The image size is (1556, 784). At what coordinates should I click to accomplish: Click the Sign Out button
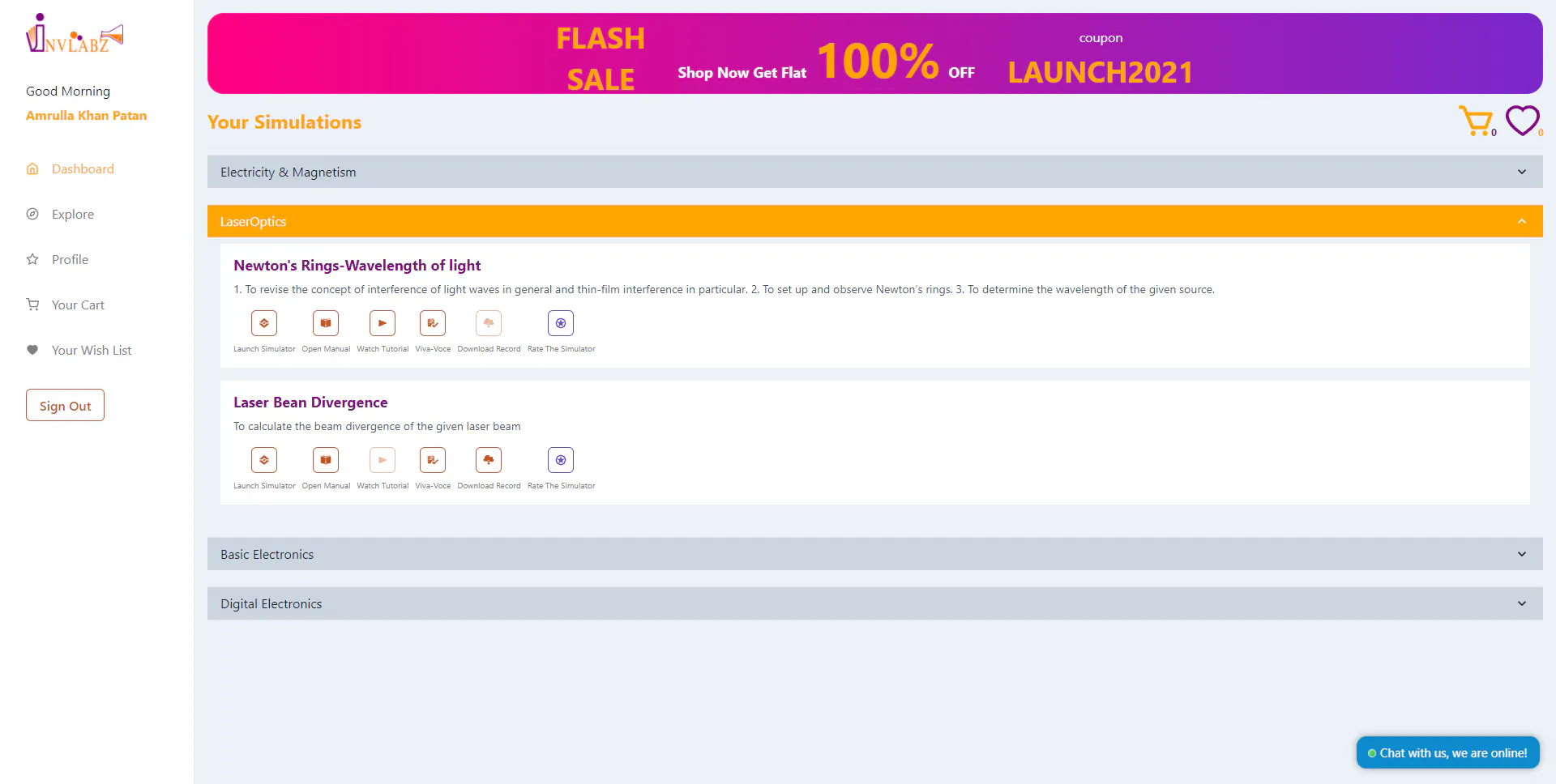pyautogui.click(x=65, y=406)
